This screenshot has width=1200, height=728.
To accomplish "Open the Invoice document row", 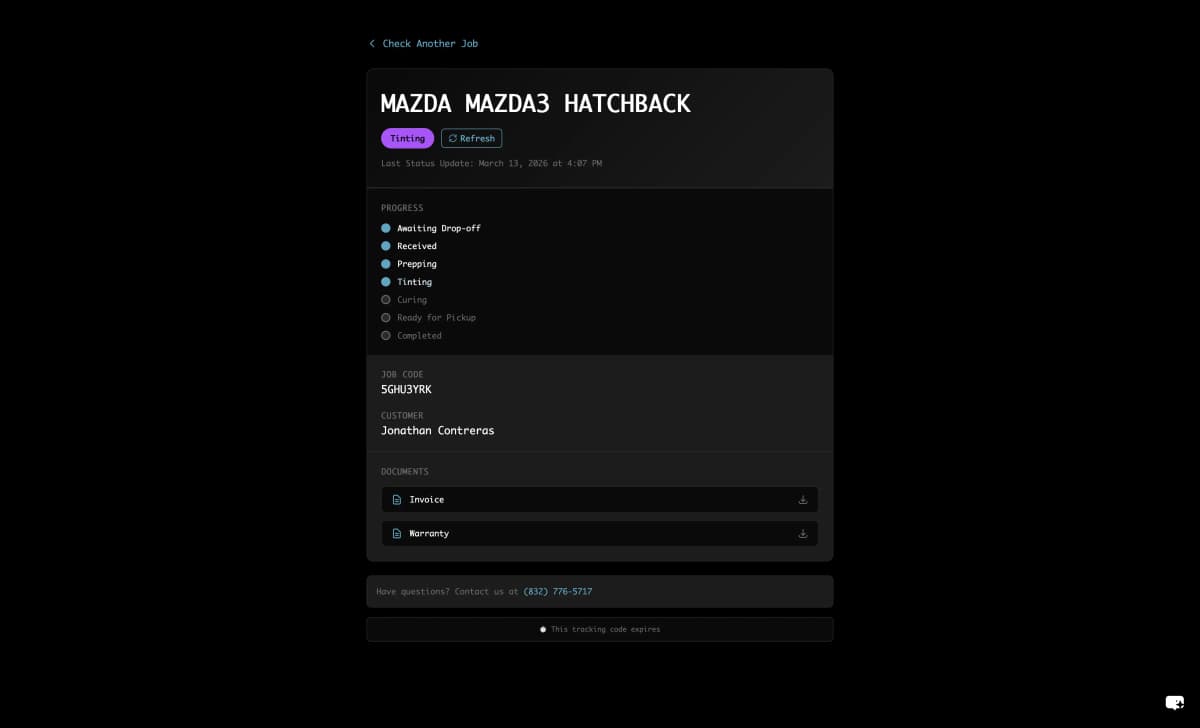I will (x=600, y=500).
